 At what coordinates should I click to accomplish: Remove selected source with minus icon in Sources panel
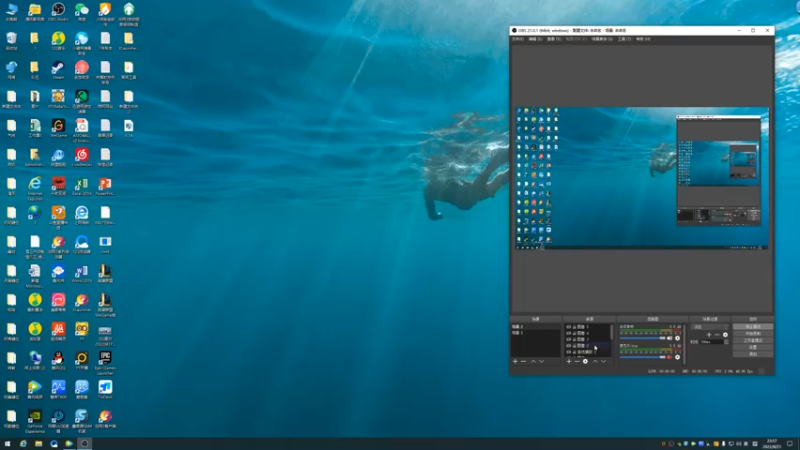(577, 361)
